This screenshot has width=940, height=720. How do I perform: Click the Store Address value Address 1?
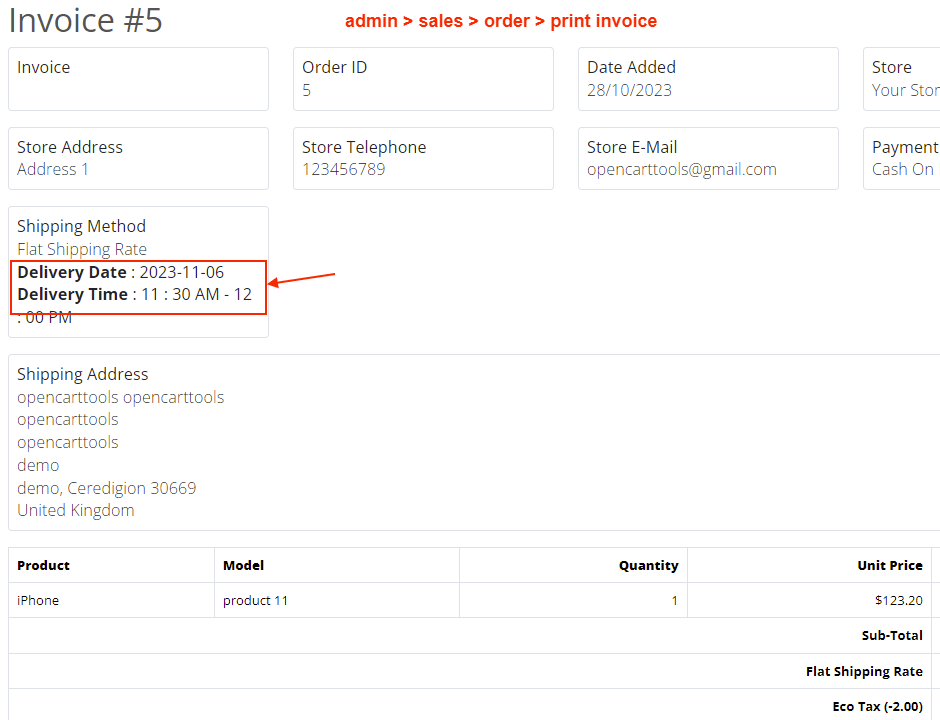click(53, 169)
